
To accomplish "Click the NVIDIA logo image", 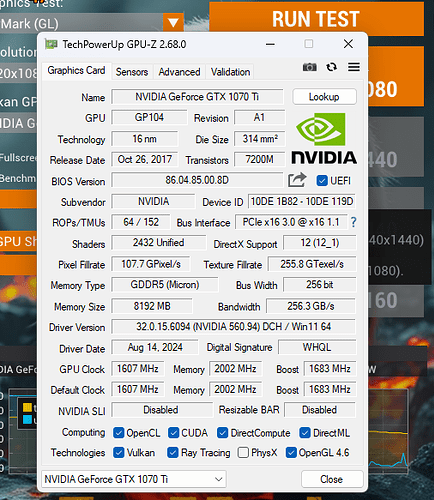I will tap(324, 138).
